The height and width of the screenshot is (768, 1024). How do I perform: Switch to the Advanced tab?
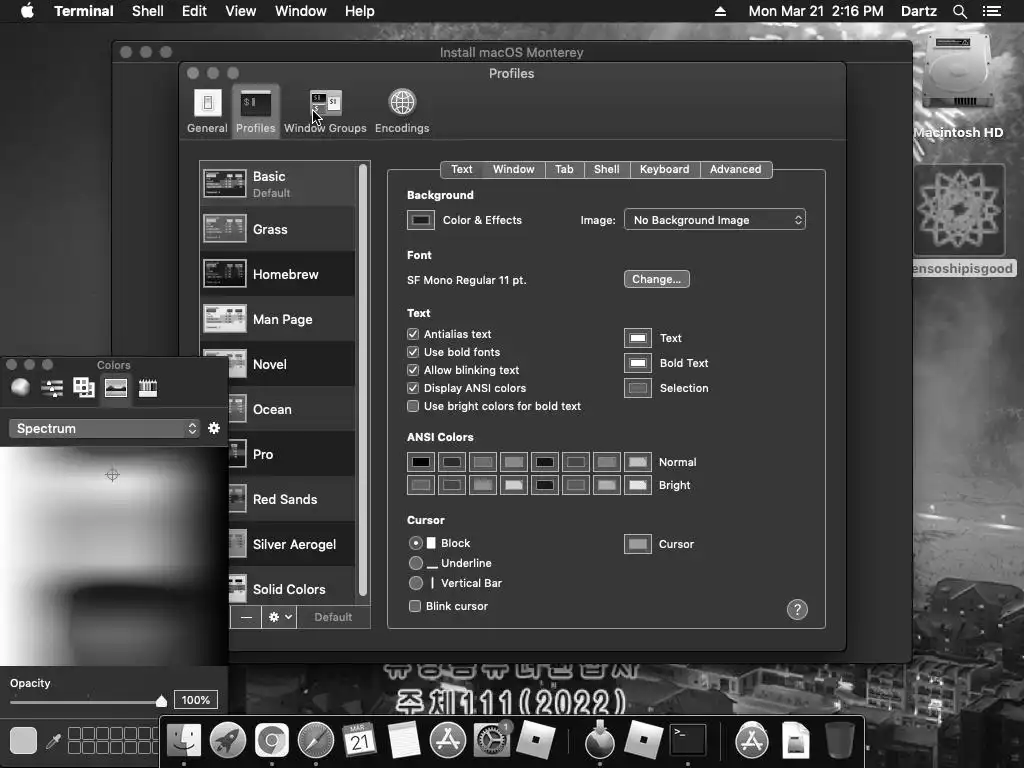click(735, 169)
